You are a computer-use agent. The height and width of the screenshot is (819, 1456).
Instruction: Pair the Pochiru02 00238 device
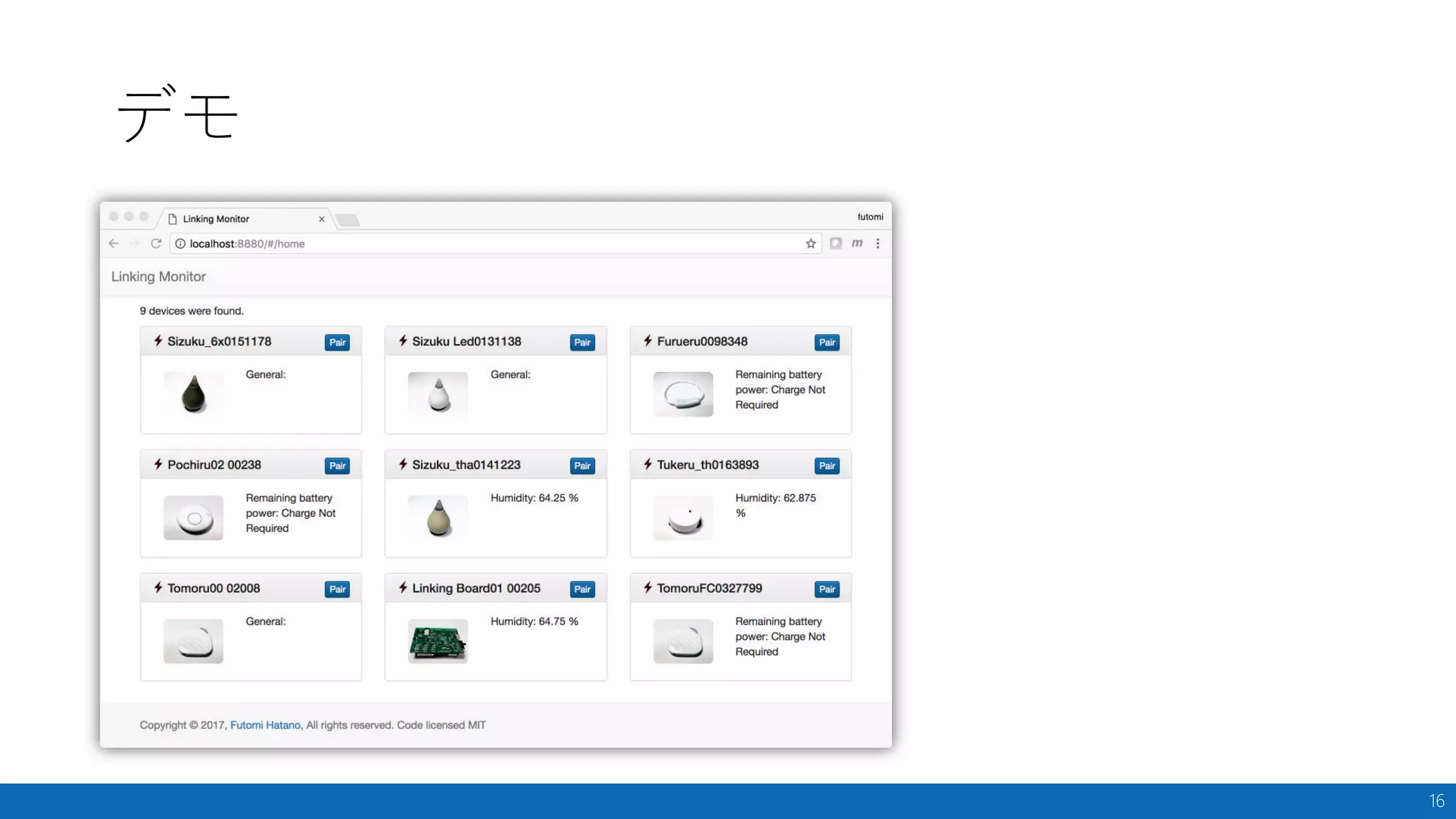pos(337,466)
